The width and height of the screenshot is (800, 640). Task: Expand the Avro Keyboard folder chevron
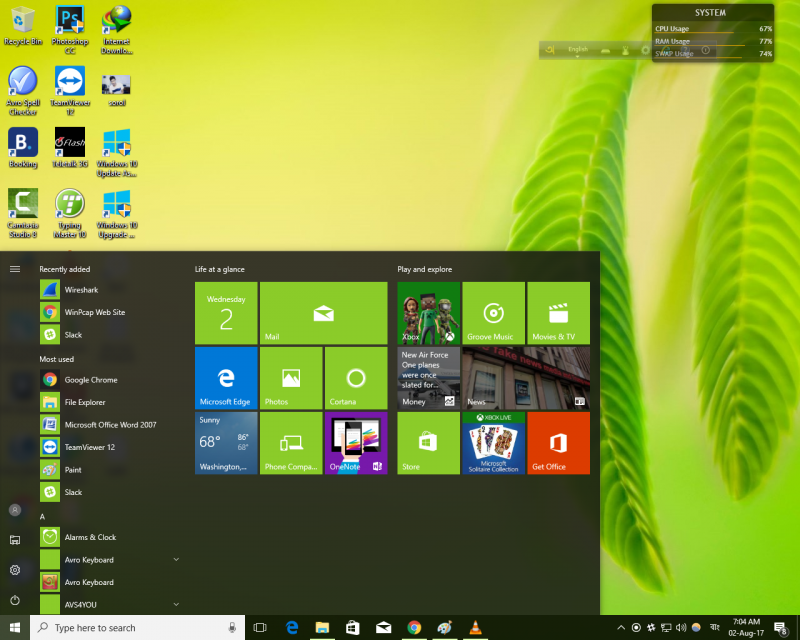pyautogui.click(x=176, y=560)
